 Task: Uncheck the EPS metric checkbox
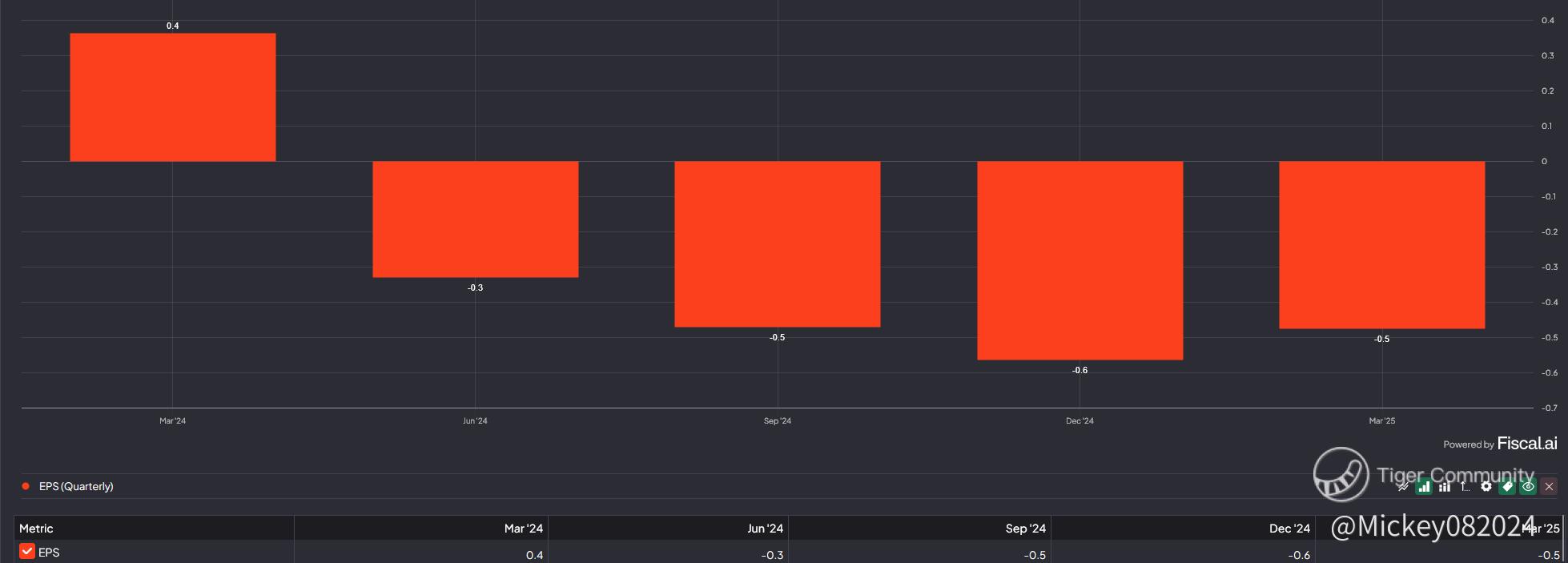pos(27,552)
